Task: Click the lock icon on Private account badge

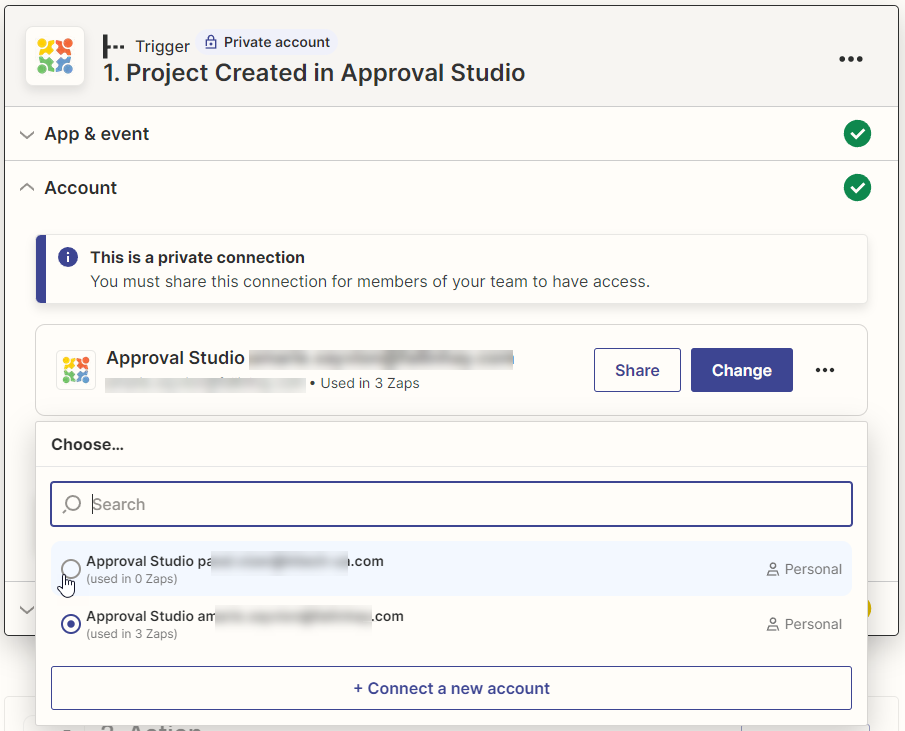Action: coord(210,43)
